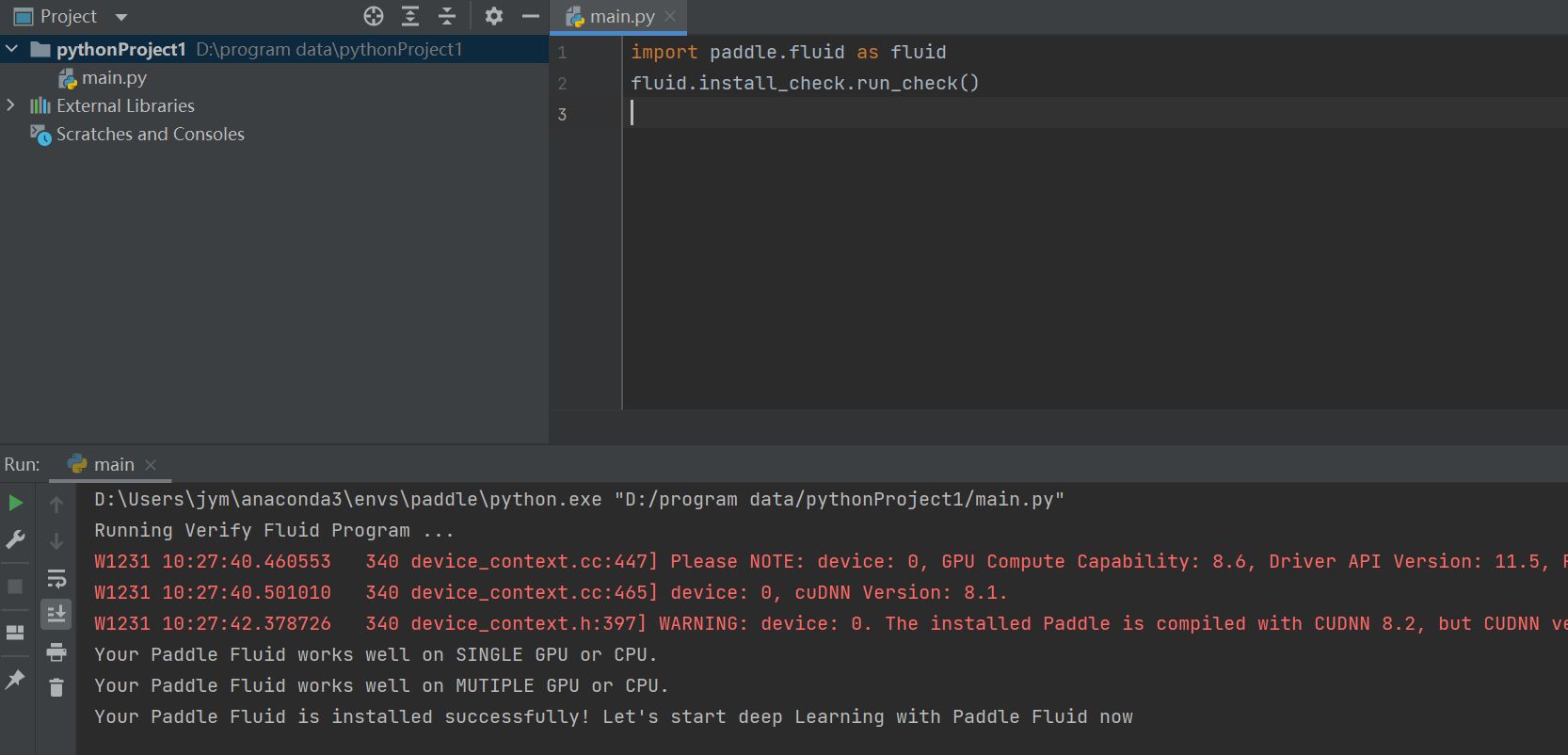Close the main run tab
The width and height of the screenshot is (1568, 755).
151,465
